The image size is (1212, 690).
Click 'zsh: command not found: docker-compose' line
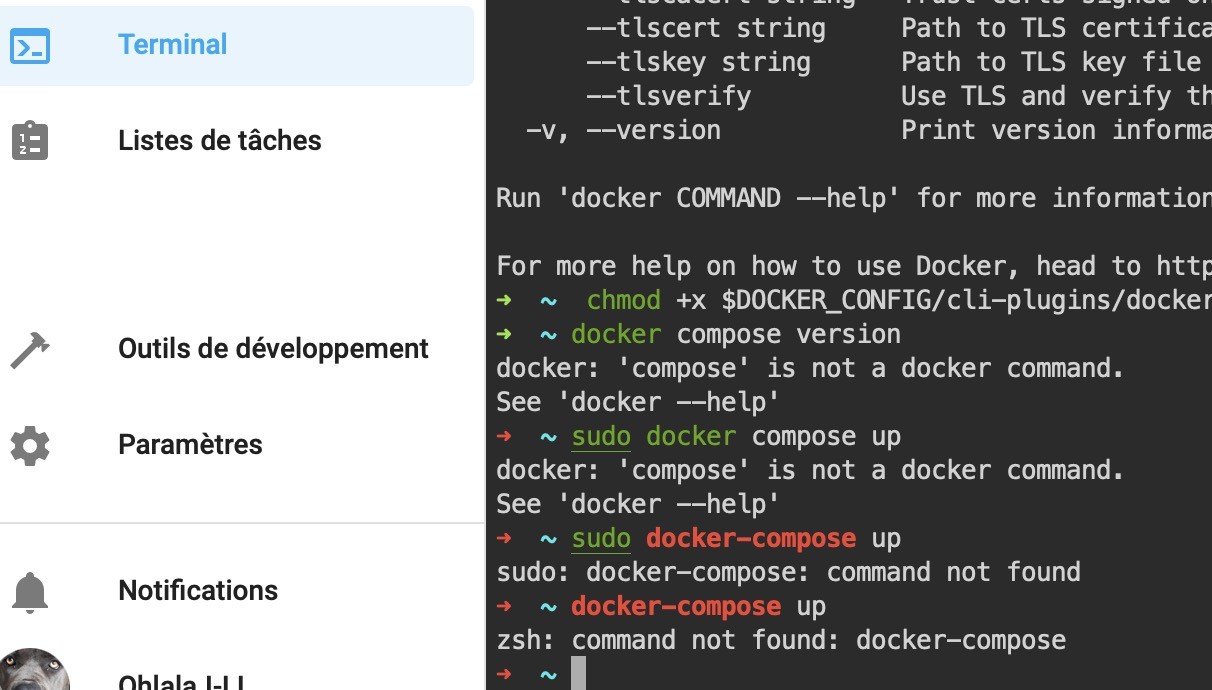pos(781,640)
